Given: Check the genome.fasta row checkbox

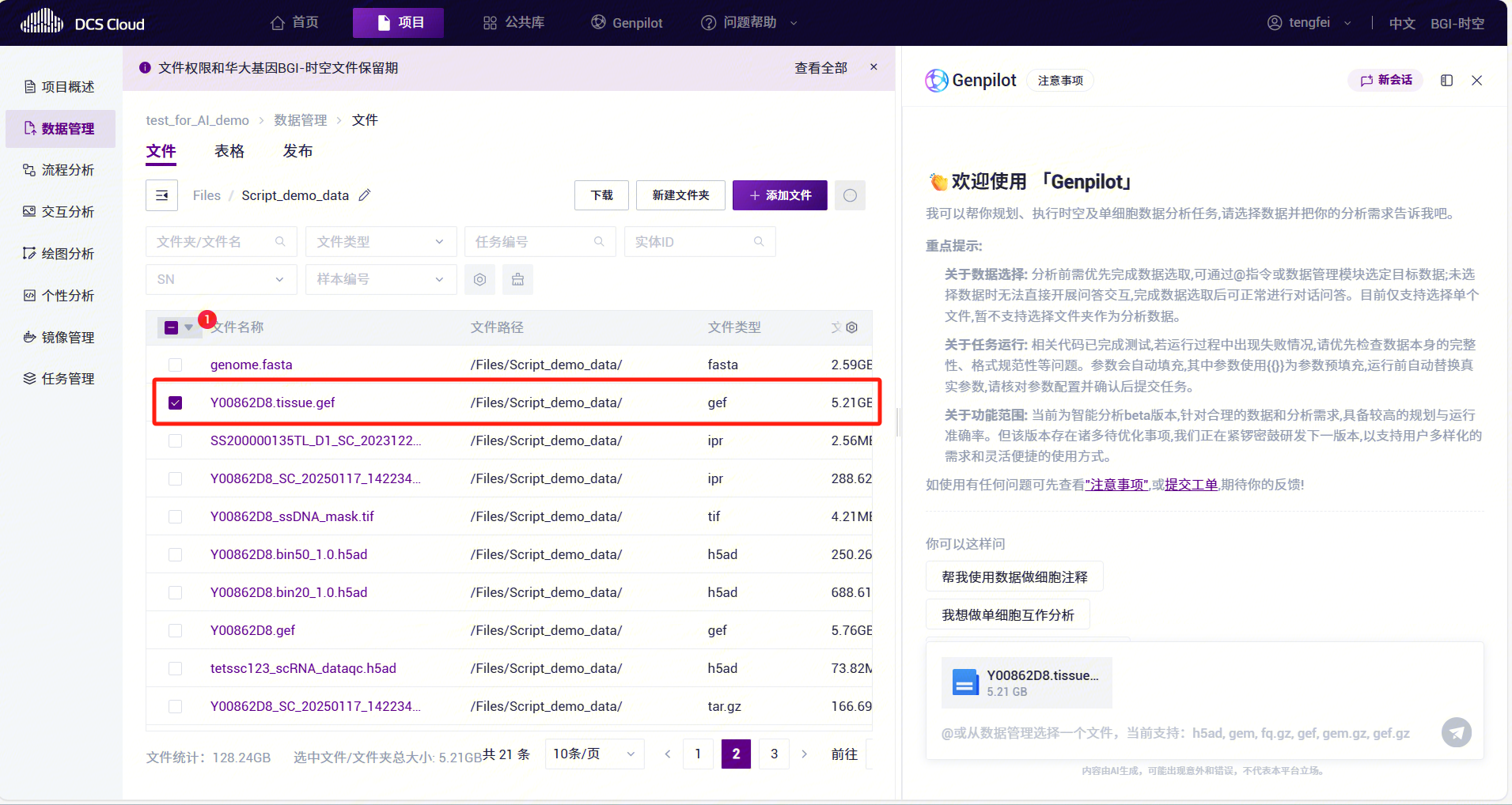Looking at the screenshot, I should click(176, 365).
